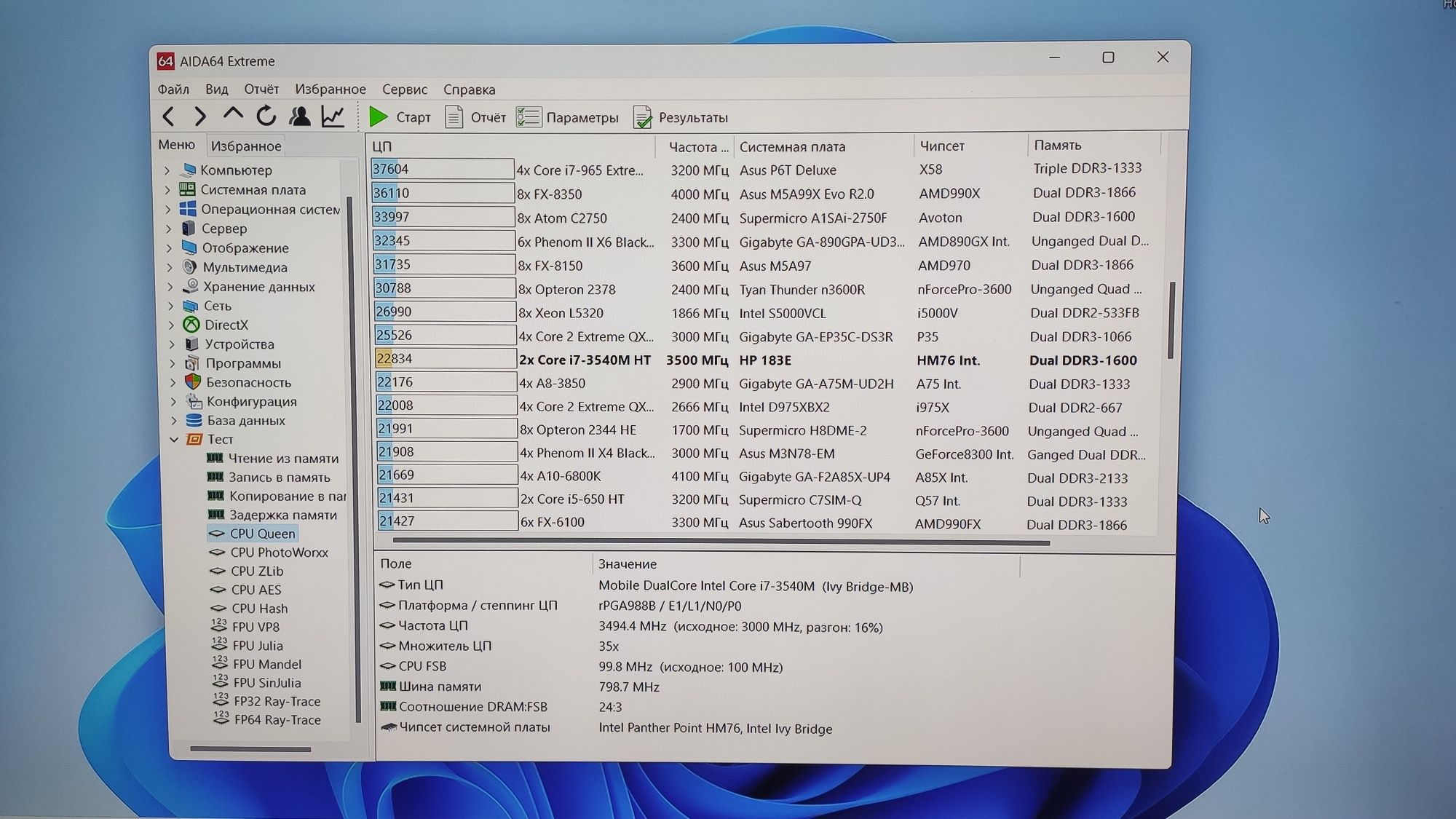Expand the Сеть tree node
Screen dimensions: 1456x819
[x=171, y=306]
